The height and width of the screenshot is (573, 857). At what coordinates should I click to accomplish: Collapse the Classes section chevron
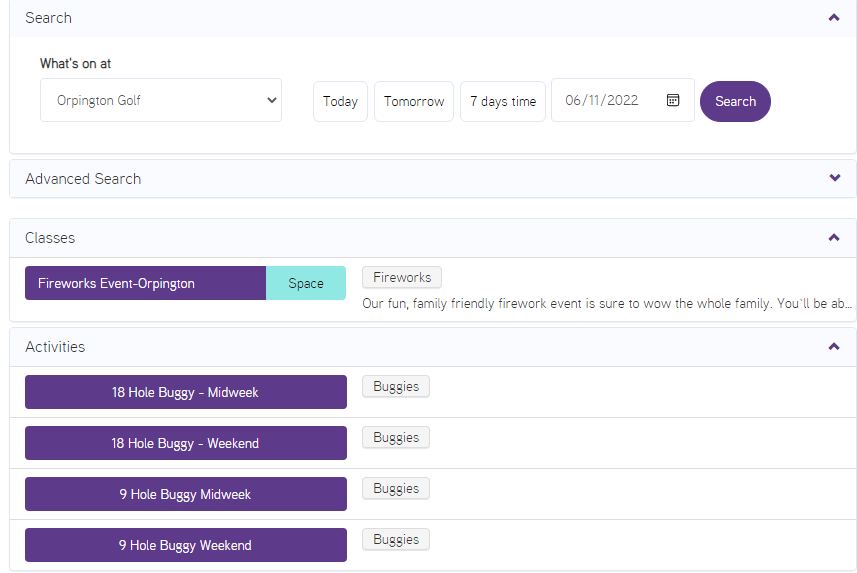point(834,238)
